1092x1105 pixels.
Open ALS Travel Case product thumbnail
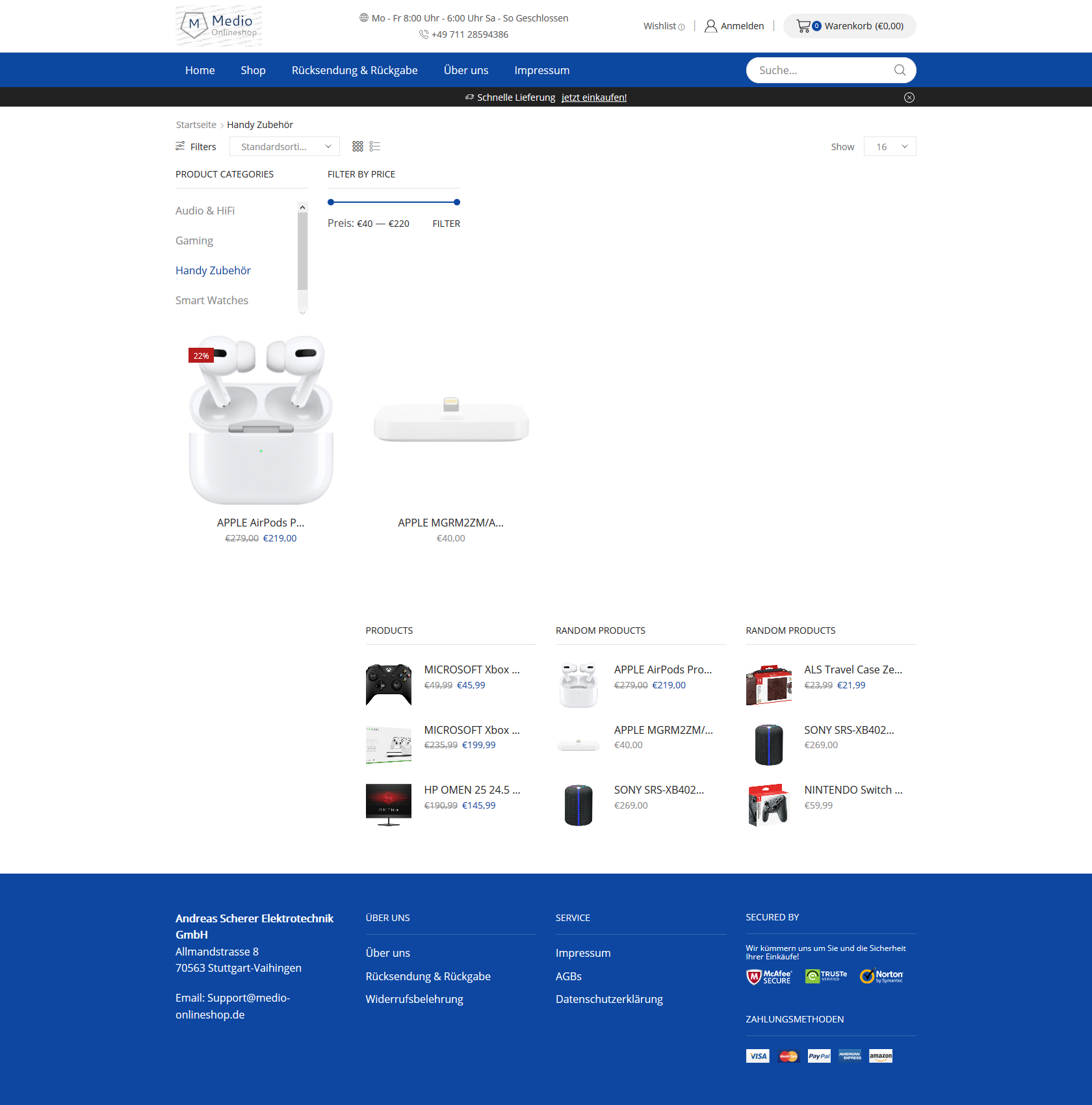(769, 684)
